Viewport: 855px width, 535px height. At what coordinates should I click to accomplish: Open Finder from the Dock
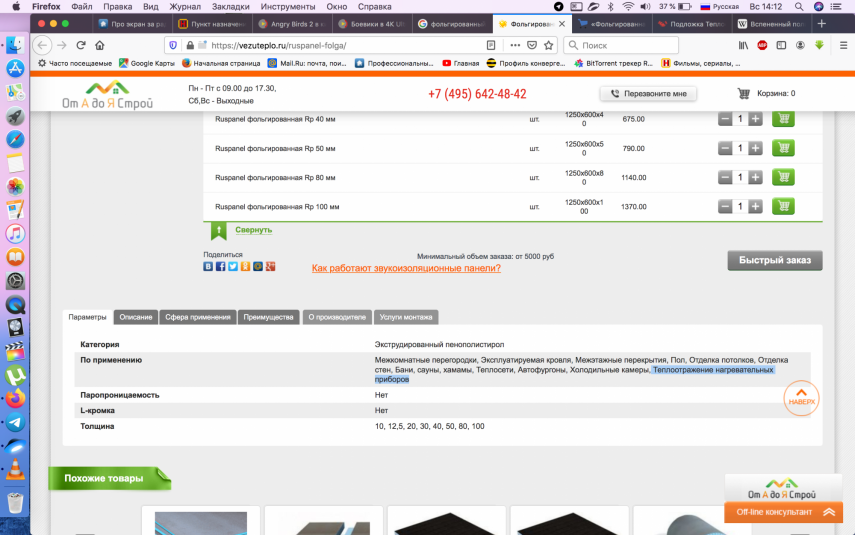click(15, 45)
